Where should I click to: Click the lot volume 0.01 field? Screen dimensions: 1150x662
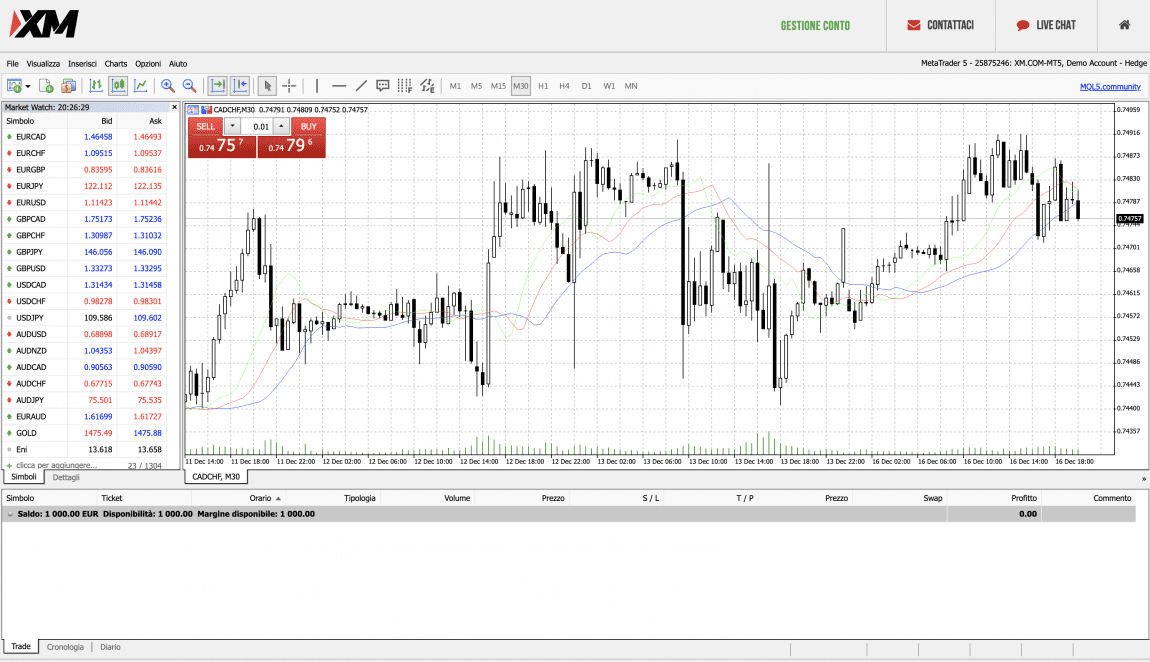[259, 126]
